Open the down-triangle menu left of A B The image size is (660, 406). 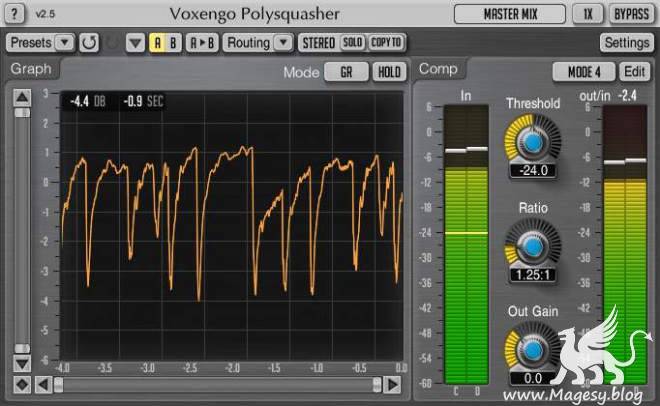(135, 43)
